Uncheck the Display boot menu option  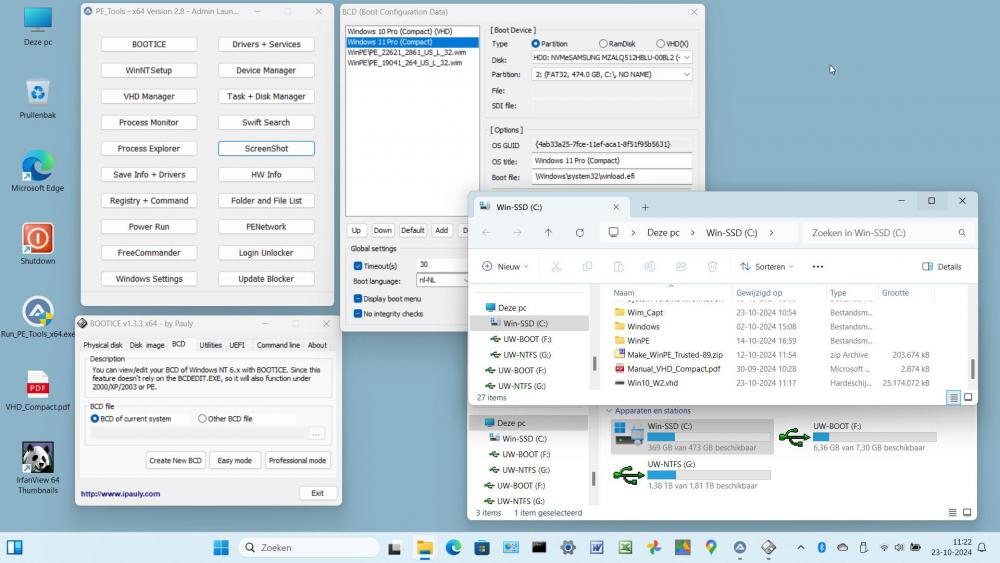[x=358, y=299]
